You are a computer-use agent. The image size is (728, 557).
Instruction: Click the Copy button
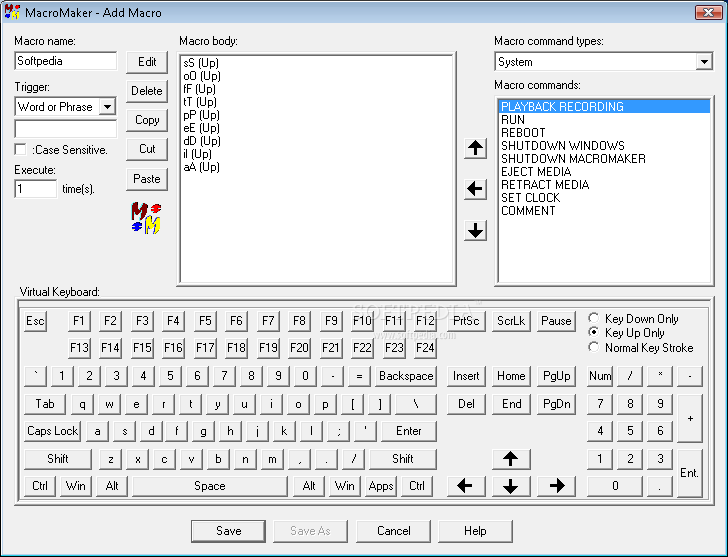click(x=147, y=120)
